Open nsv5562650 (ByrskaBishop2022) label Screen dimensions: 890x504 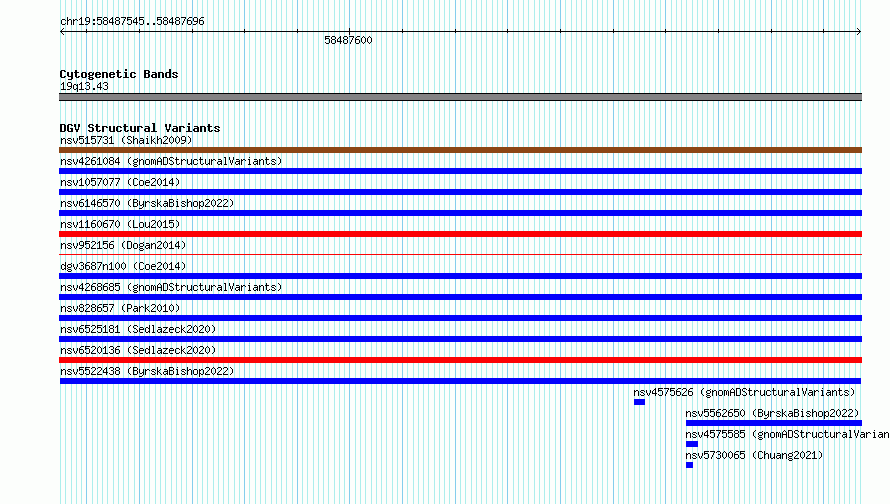[772, 413]
